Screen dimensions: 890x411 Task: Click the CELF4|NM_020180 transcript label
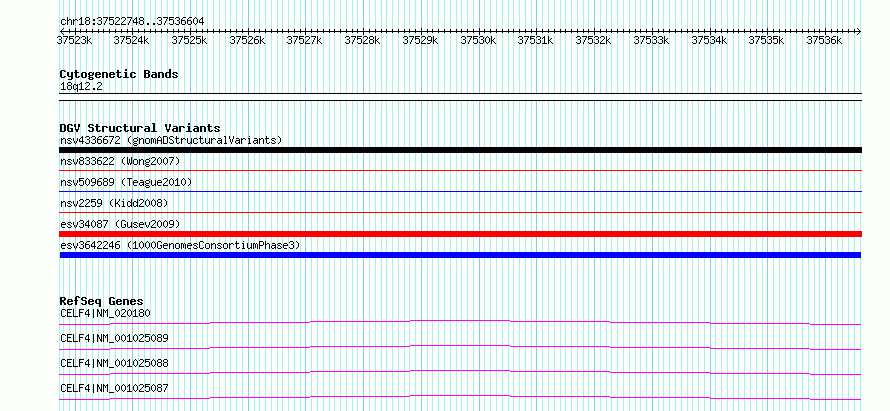[105, 313]
